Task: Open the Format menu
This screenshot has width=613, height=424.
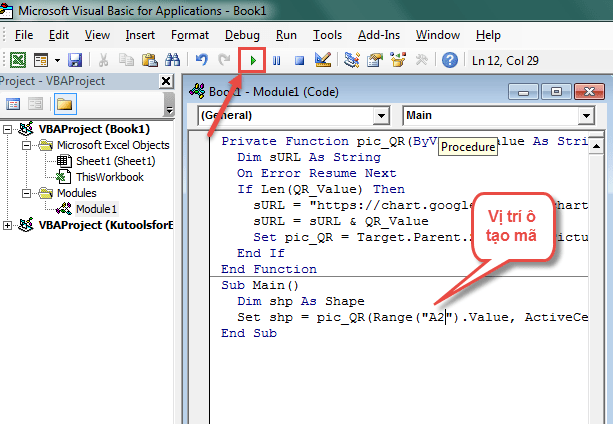Action: coord(190,35)
